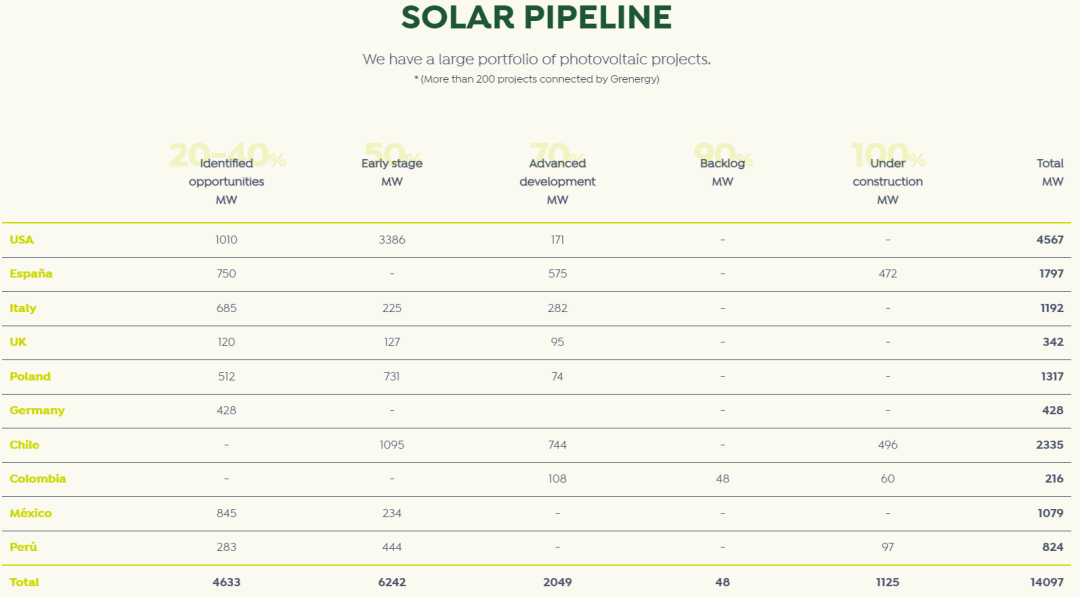
Task: Click the SOLAR PIPELINE heading
Action: [x=536, y=18]
